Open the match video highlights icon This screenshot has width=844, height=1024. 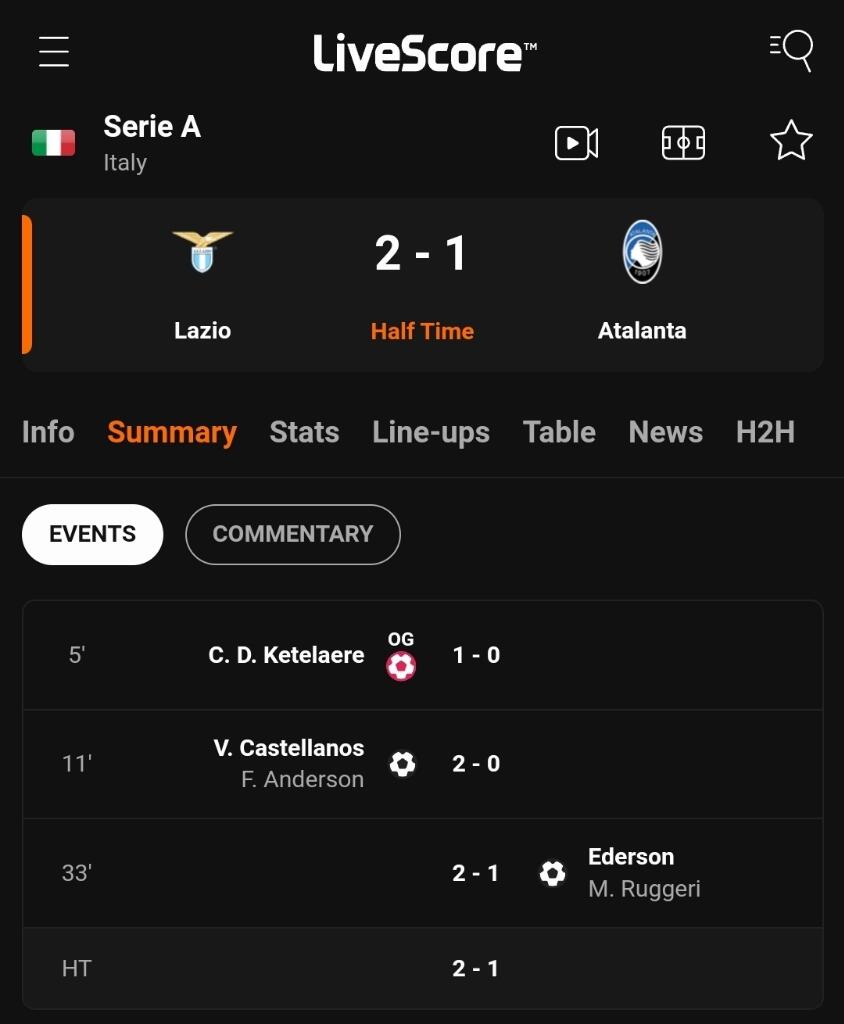tap(577, 143)
